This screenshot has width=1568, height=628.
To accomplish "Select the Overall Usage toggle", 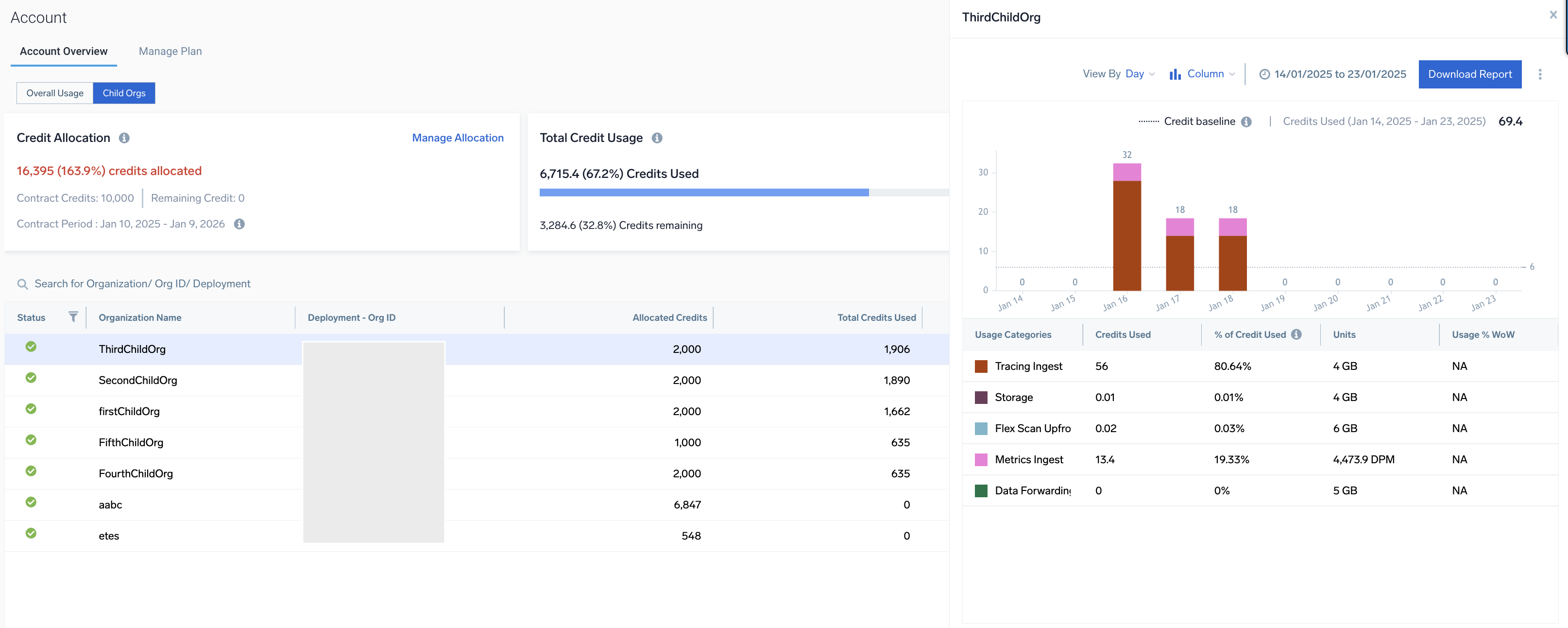I will 55,93.
